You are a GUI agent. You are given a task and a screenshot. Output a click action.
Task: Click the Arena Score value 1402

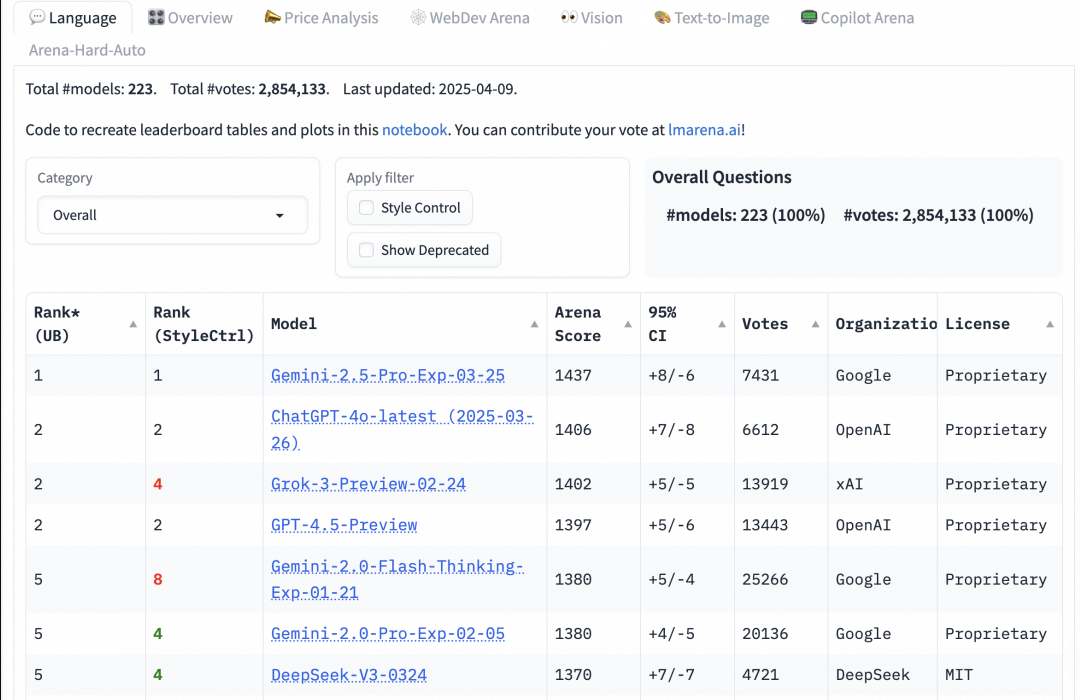573,484
